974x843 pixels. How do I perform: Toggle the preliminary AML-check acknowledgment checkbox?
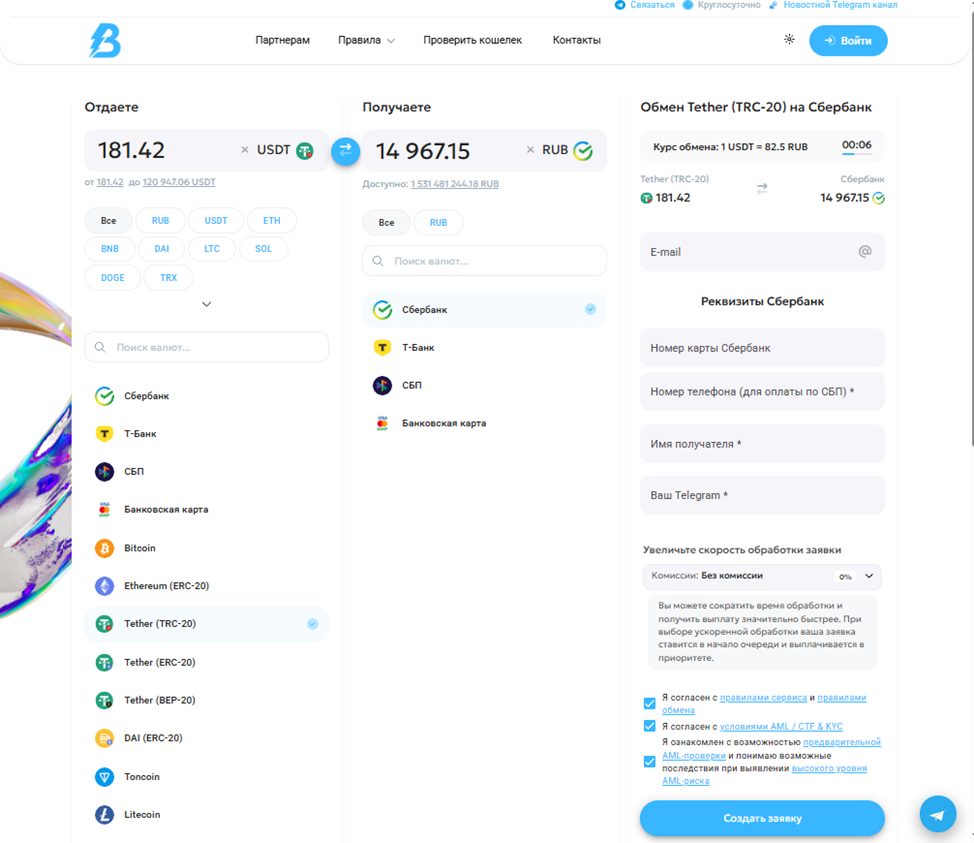click(x=649, y=762)
